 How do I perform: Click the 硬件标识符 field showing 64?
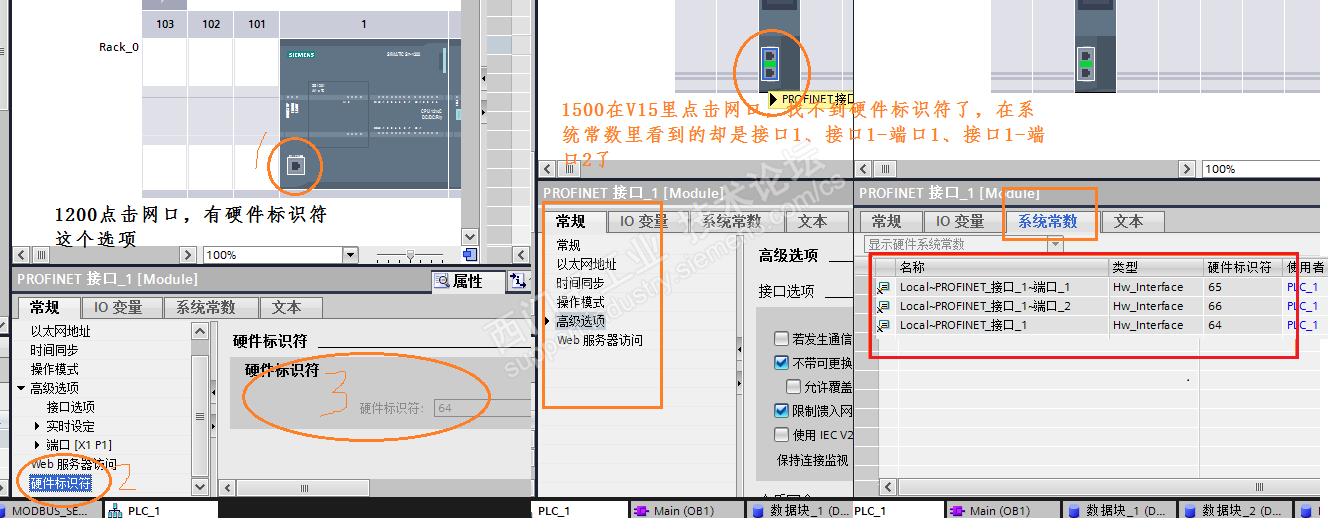(x=482, y=408)
